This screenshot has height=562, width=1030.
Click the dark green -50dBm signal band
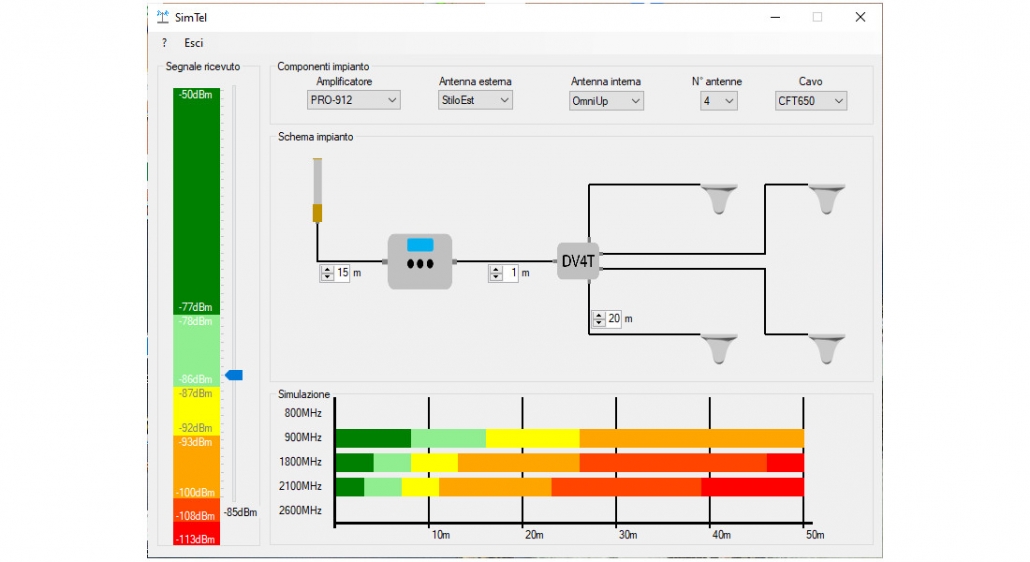point(196,201)
